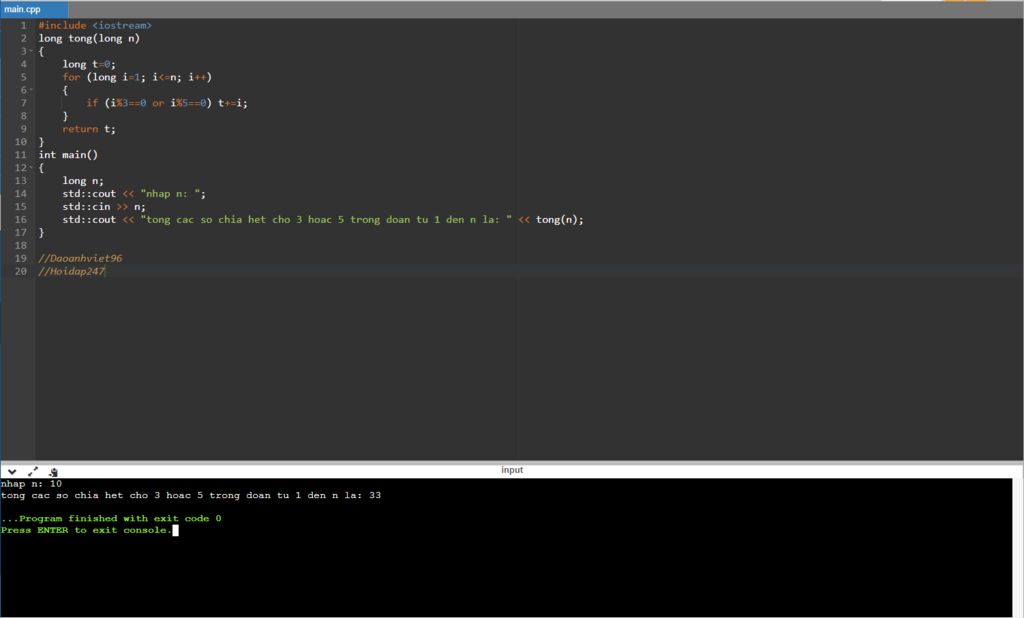Click the cout "nhap n: " line 14
Image resolution: width=1024 pixels, height=618 pixels.
(134, 194)
